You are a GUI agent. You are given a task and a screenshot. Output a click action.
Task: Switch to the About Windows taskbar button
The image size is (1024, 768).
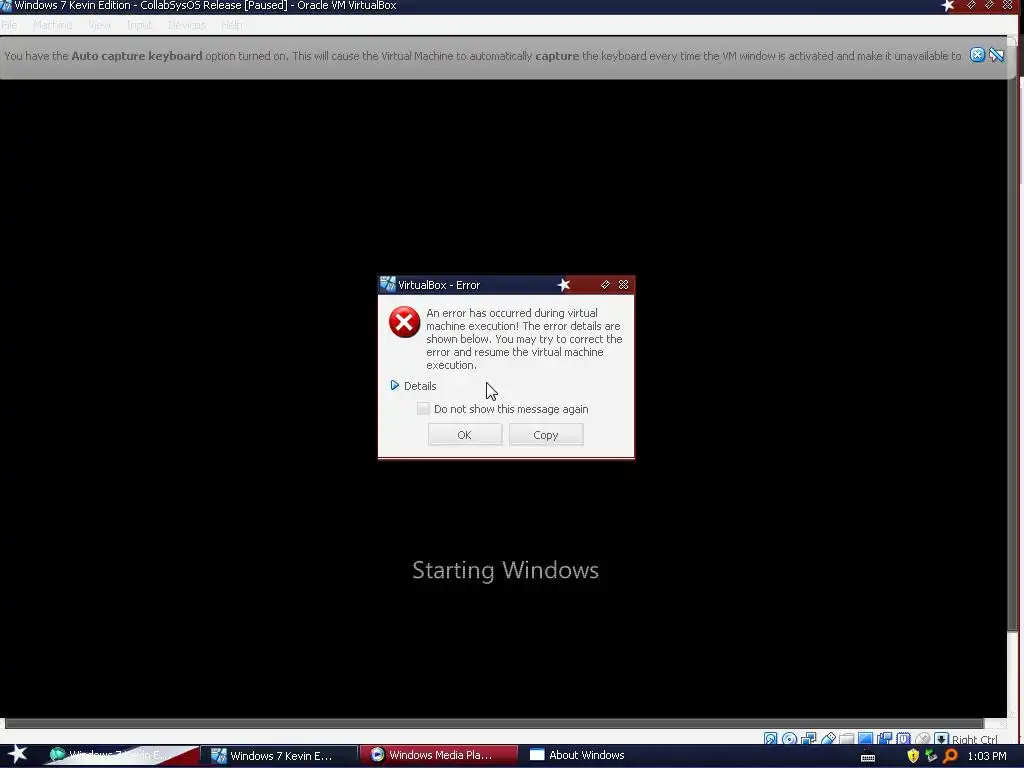[x=577, y=755]
